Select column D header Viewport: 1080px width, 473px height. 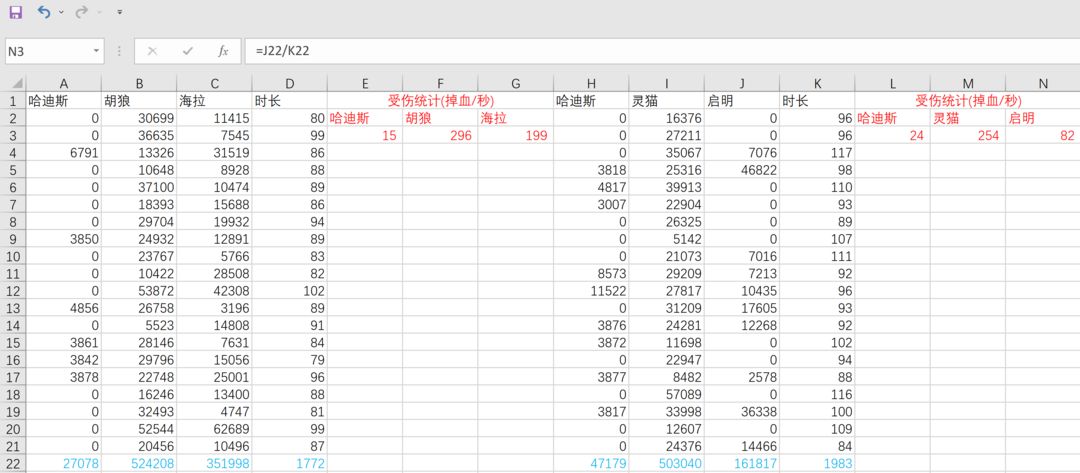[x=289, y=83]
